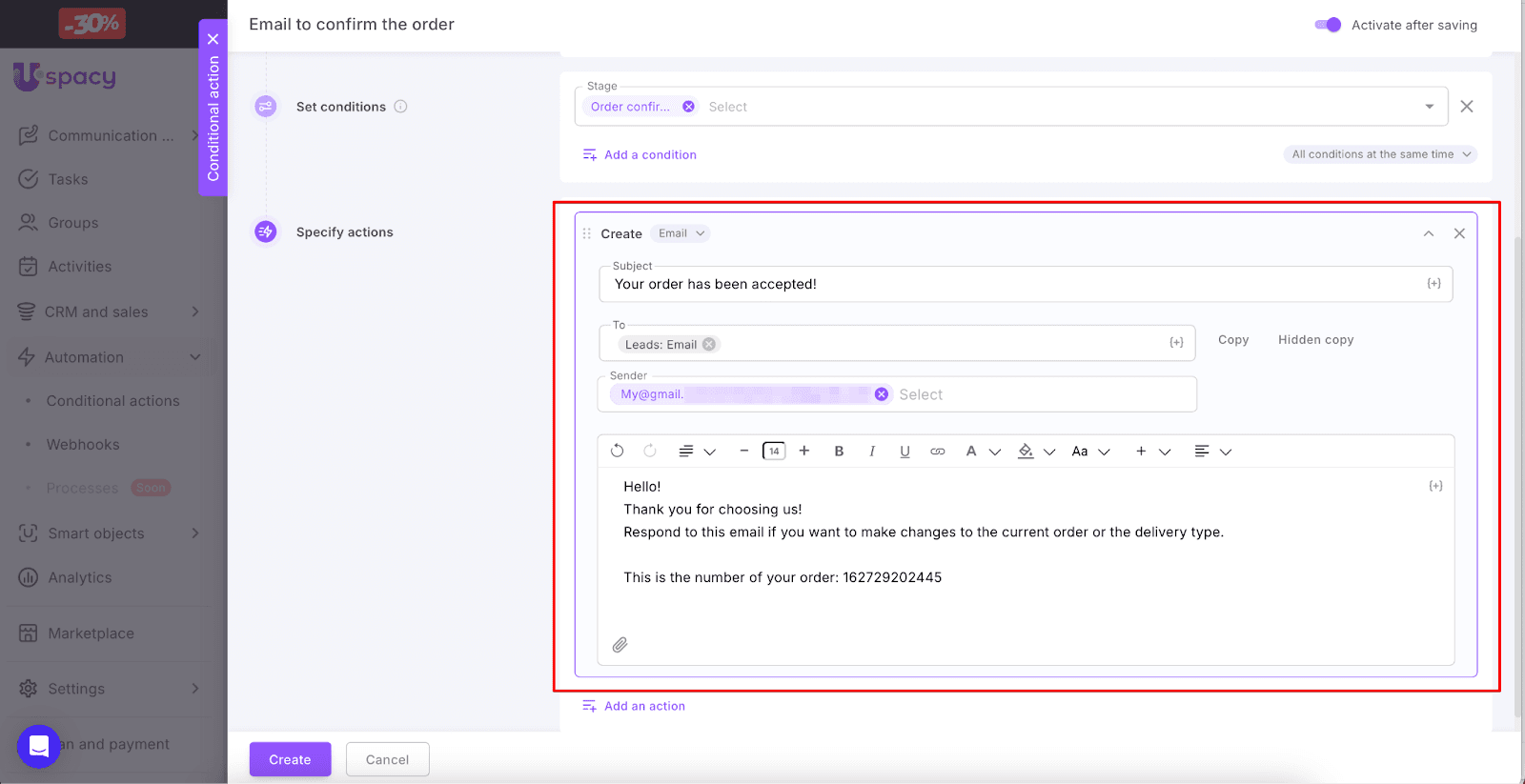Click the Subject input field

click(1010, 284)
